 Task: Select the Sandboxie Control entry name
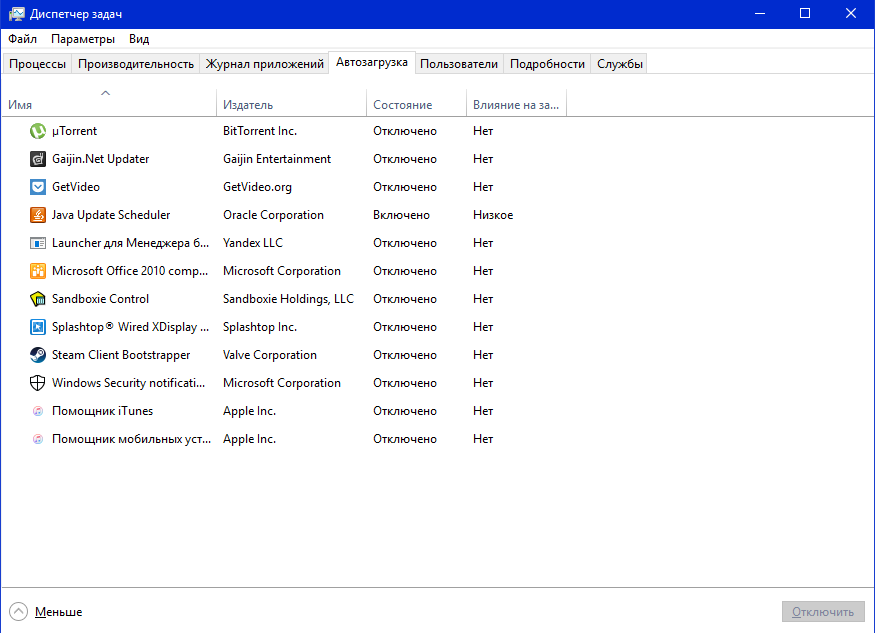(x=100, y=299)
